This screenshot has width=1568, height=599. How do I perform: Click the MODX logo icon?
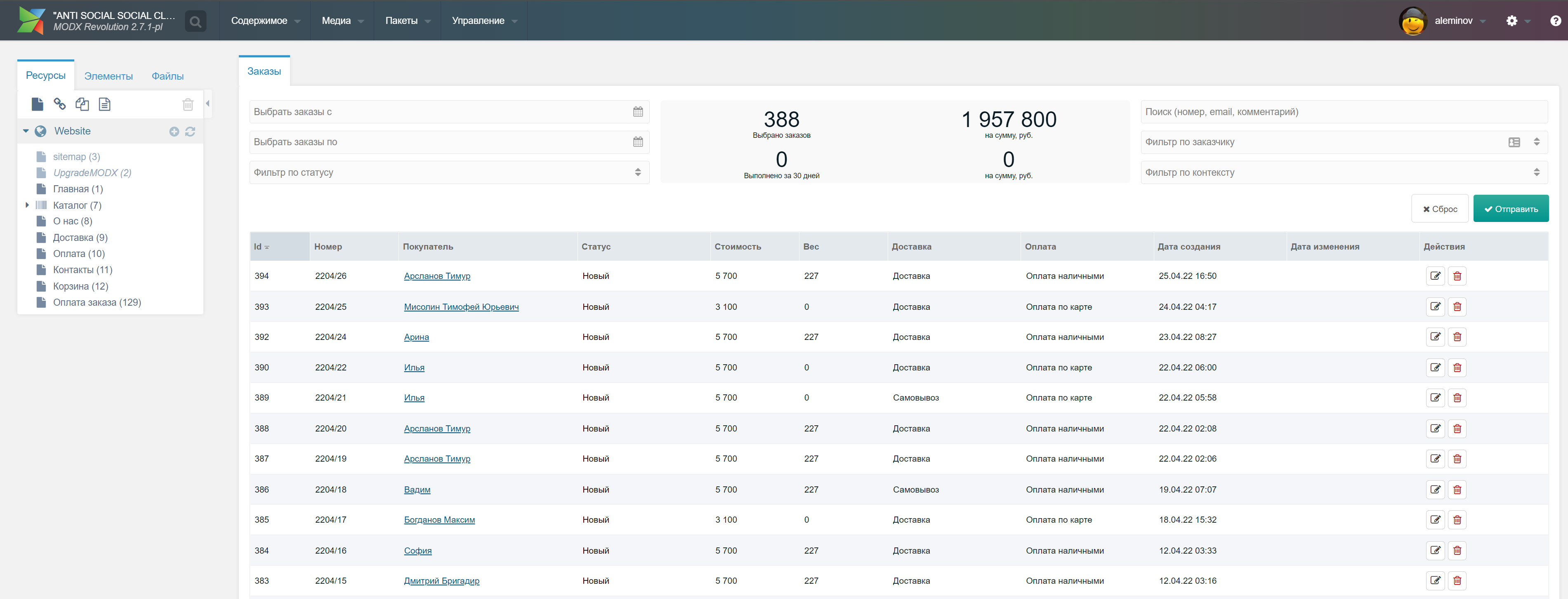(32, 20)
